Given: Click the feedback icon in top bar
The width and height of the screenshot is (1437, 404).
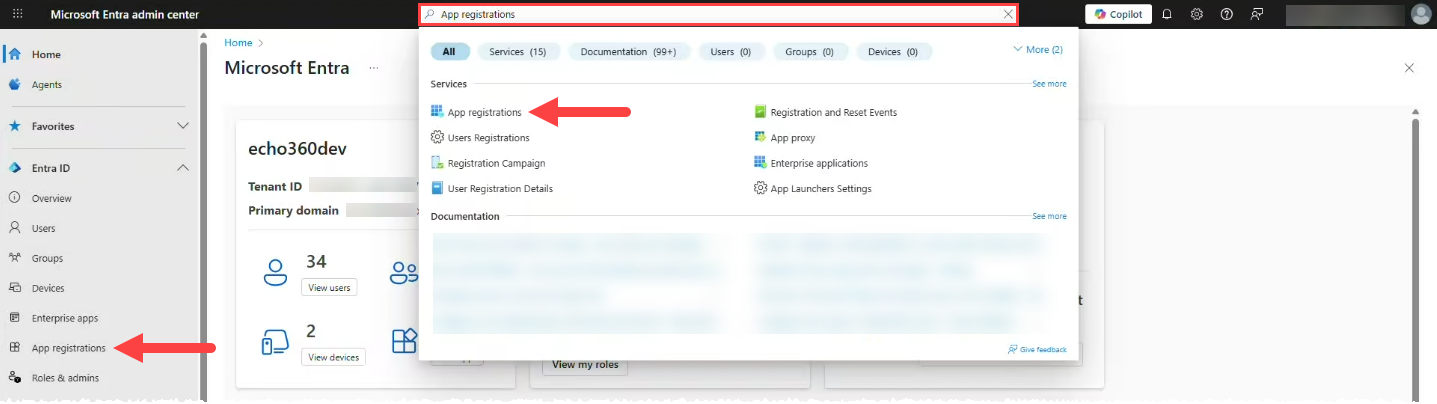Looking at the screenshot, I should (x=1257, y=14).
